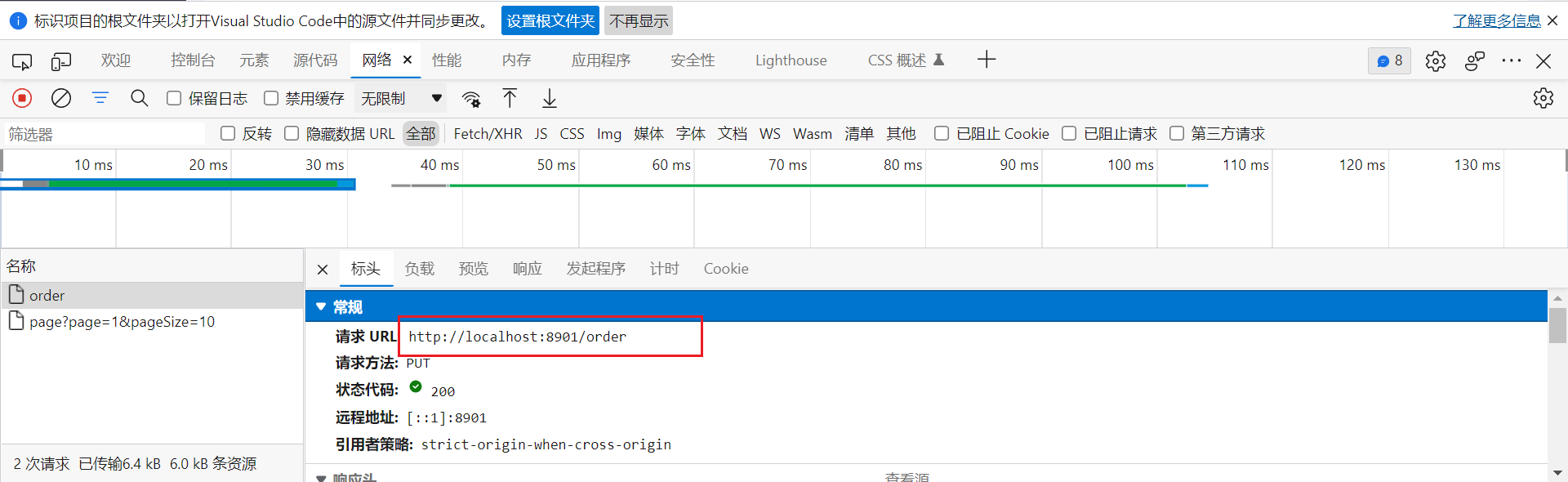Screen dimensions: 1568x482
Task: Open network search magnifier
Action: point(140,98)
